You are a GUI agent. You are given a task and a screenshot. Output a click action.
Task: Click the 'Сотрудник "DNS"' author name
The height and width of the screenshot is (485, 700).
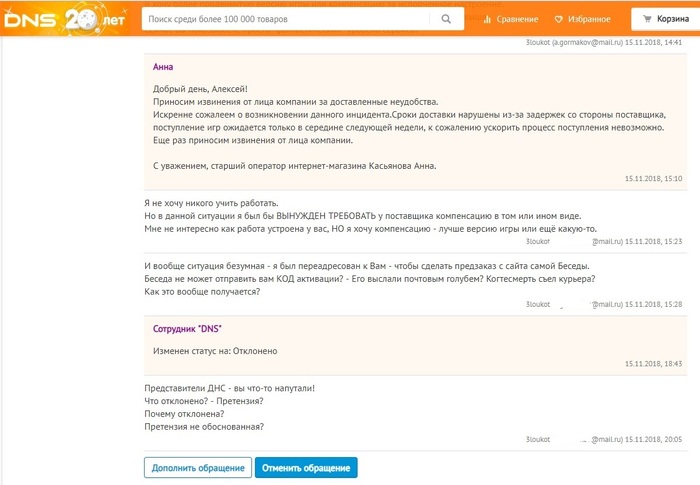coord(187,329)
